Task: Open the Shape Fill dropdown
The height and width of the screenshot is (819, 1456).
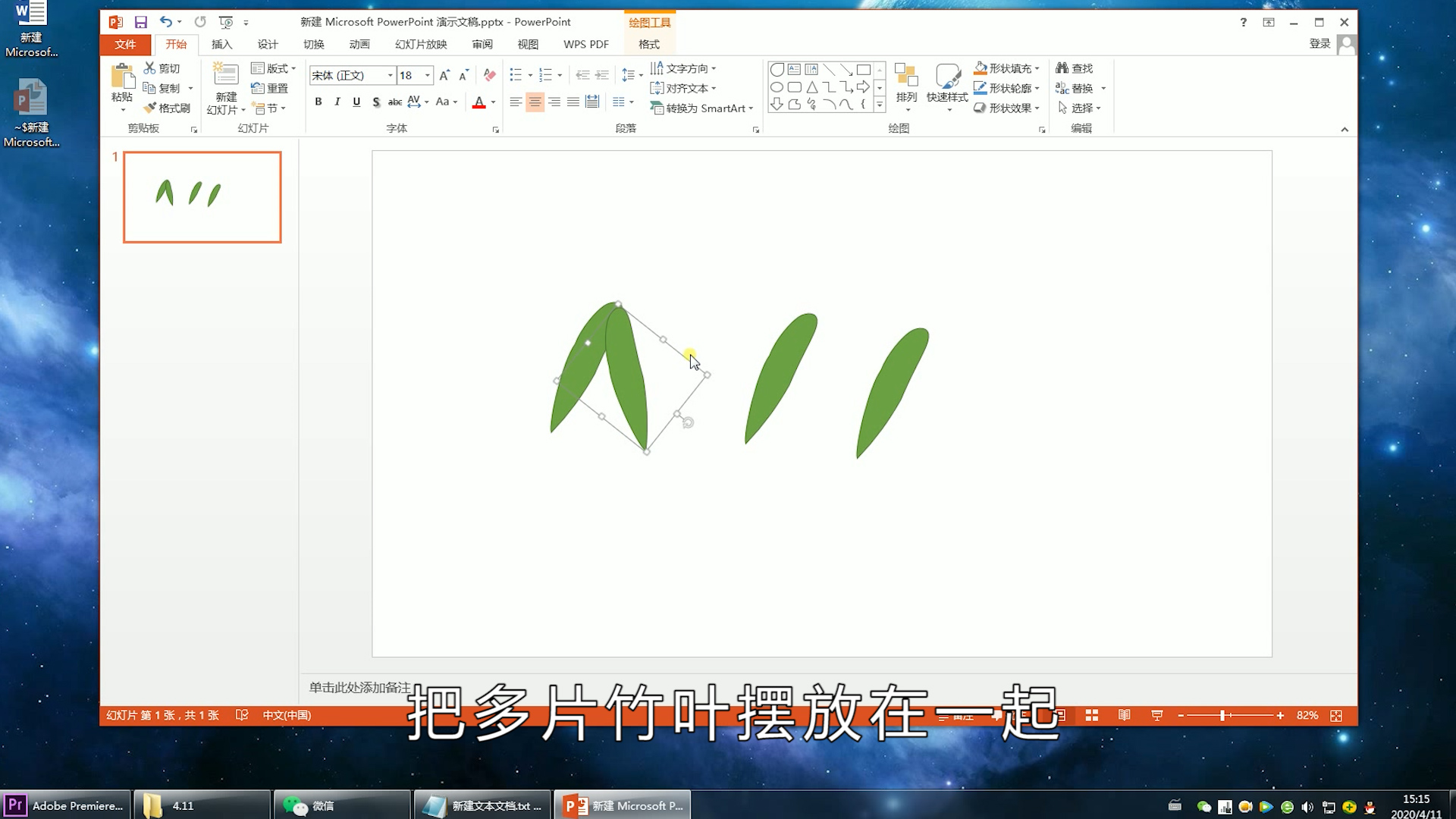Action: [x=1037, y=68]
